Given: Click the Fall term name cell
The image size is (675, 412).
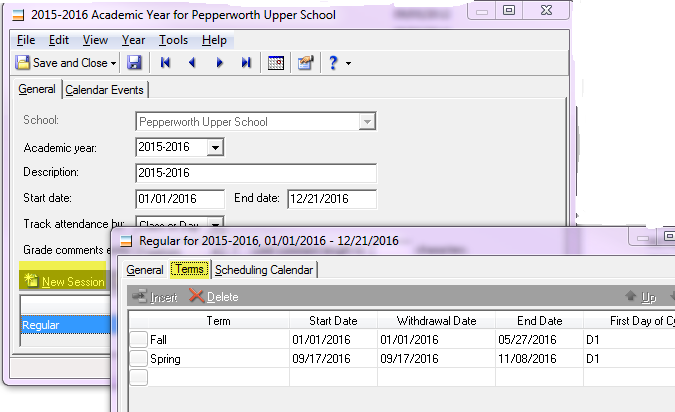Looking at the screenshot, I should 219,340.
